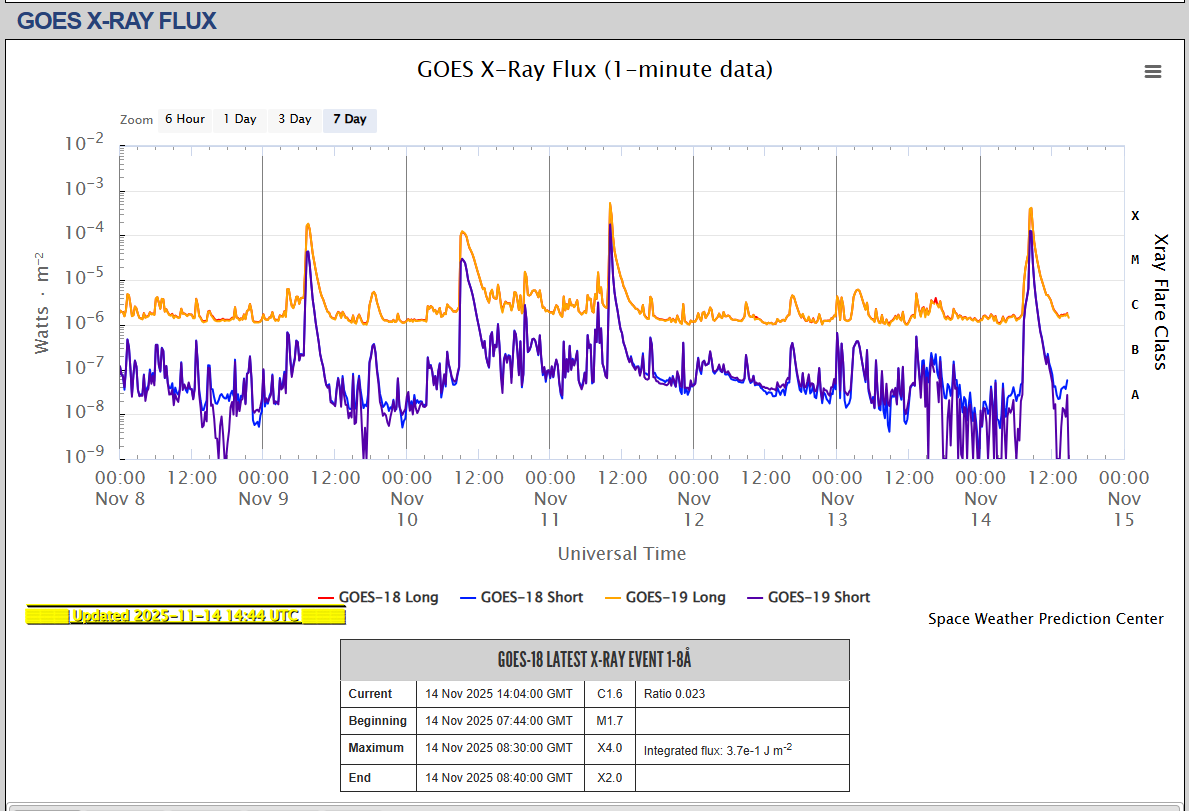Click the Nov 11 flare peak on chart
Image resolution: width=1189 pixels, height=811 pixels.
pos(610,205)
